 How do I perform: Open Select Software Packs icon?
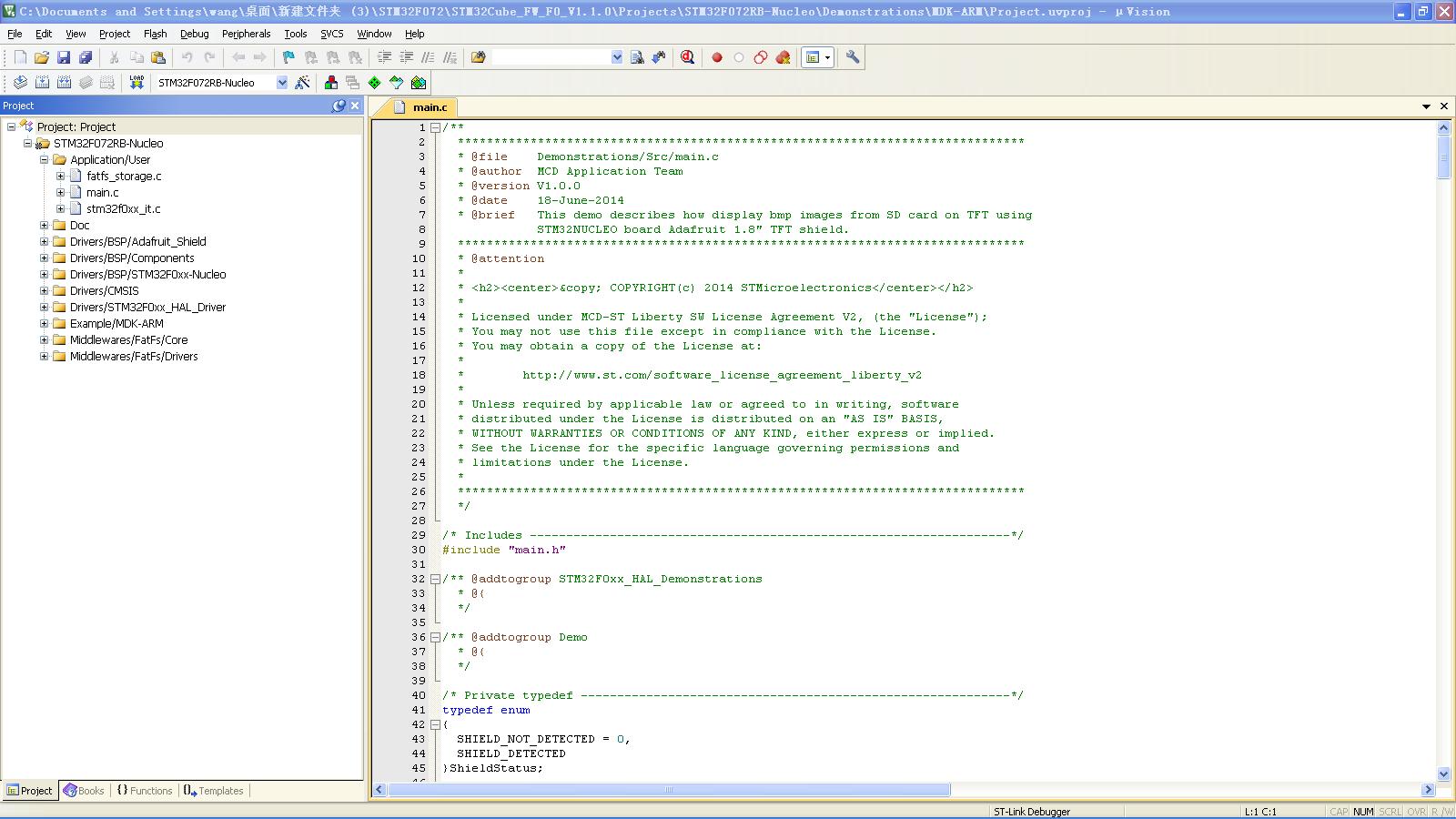397,83
